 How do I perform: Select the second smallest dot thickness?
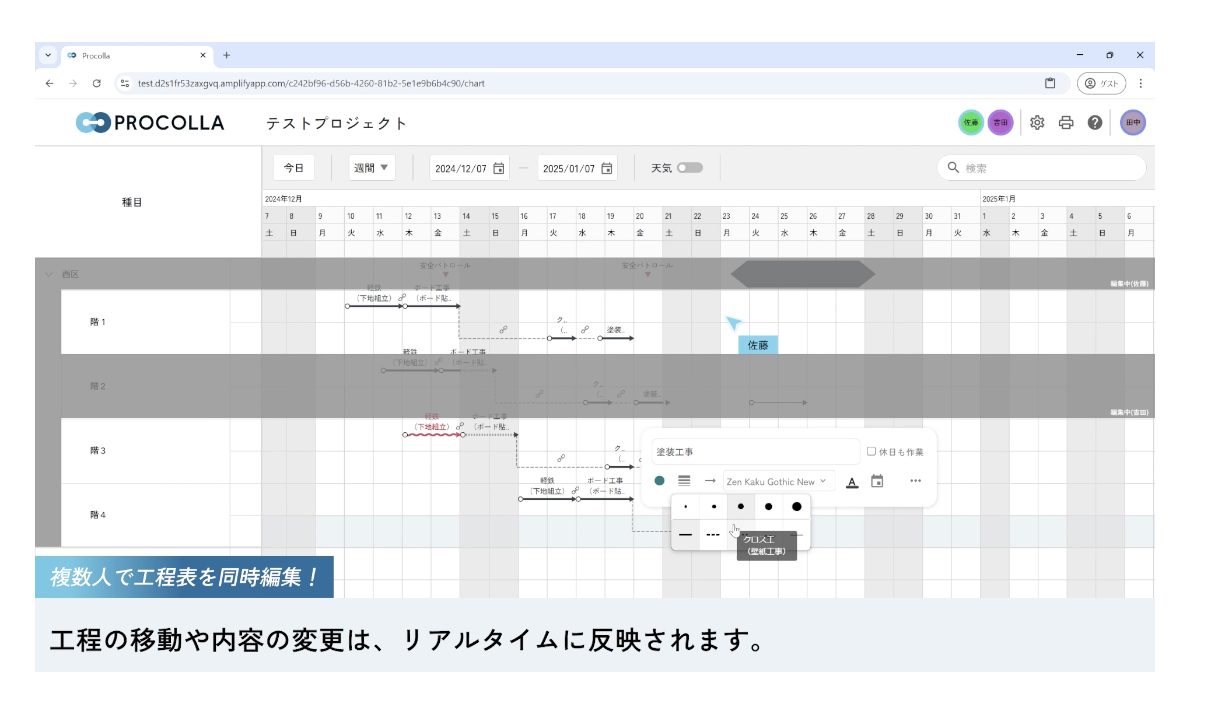(713, 507)
